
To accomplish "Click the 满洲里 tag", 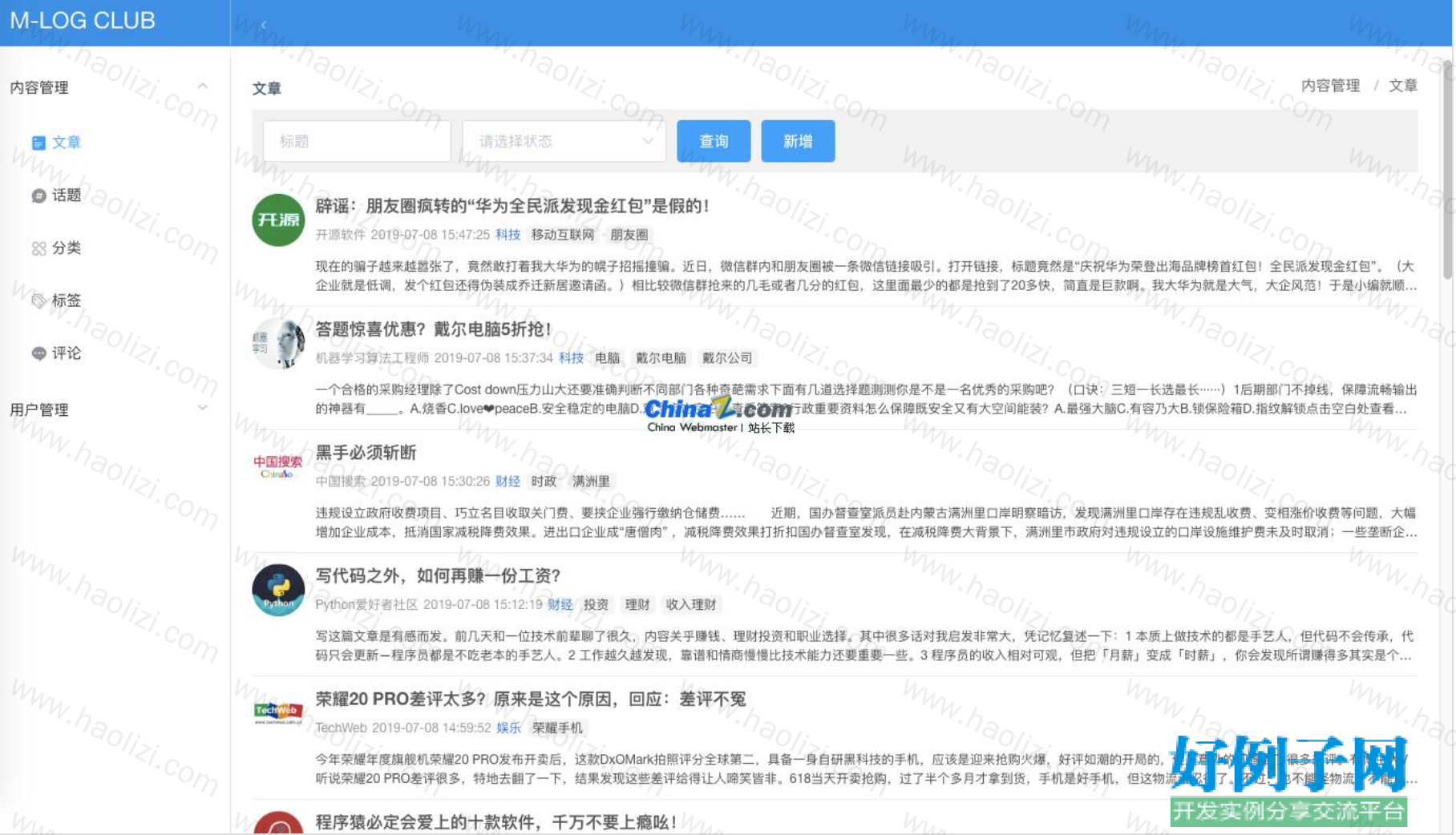I will 591,482.
